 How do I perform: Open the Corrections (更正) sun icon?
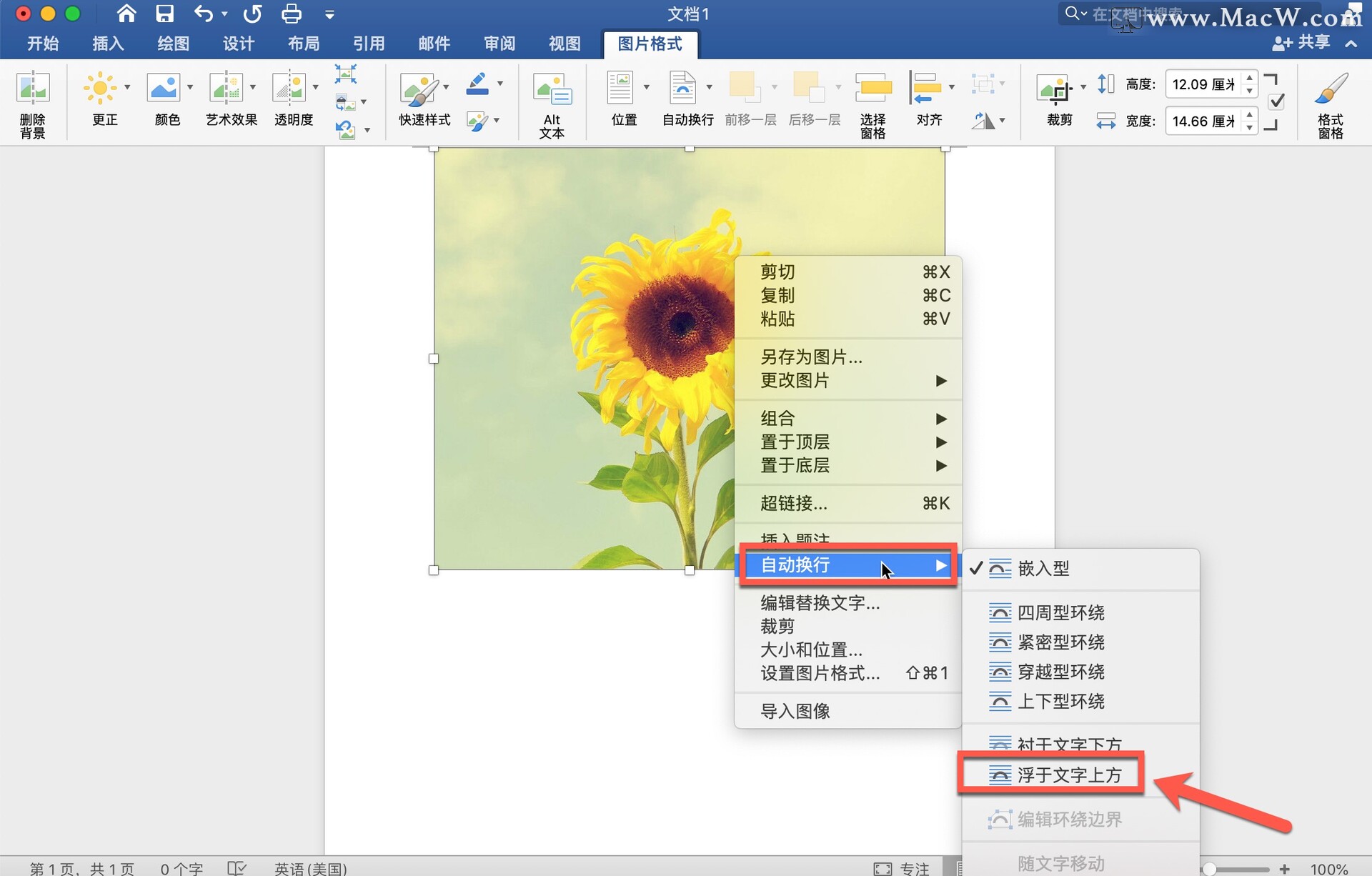click(100, 89)
